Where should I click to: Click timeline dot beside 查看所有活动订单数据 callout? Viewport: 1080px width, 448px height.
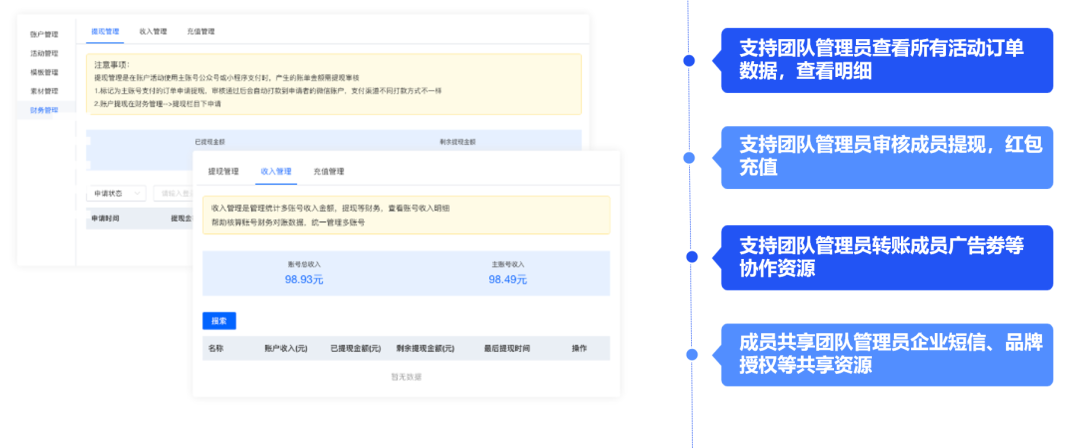tap(689, 61)
